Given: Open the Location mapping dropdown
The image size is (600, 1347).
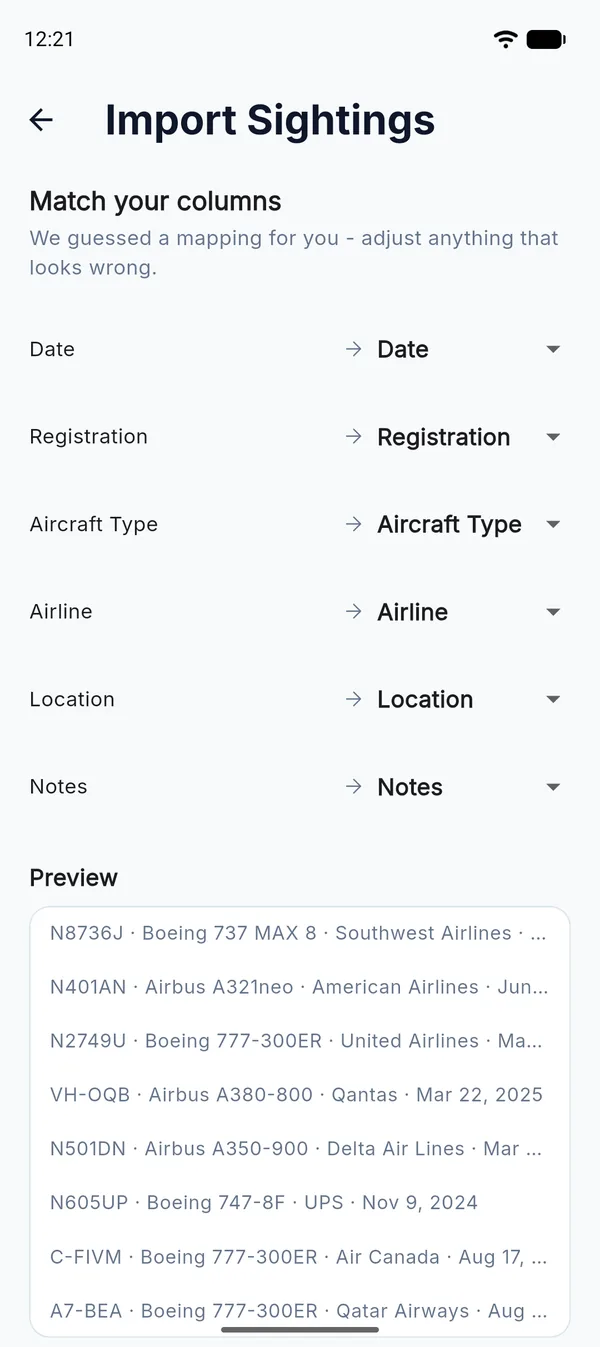Looking at the screenshot, I should click(470, 699).
